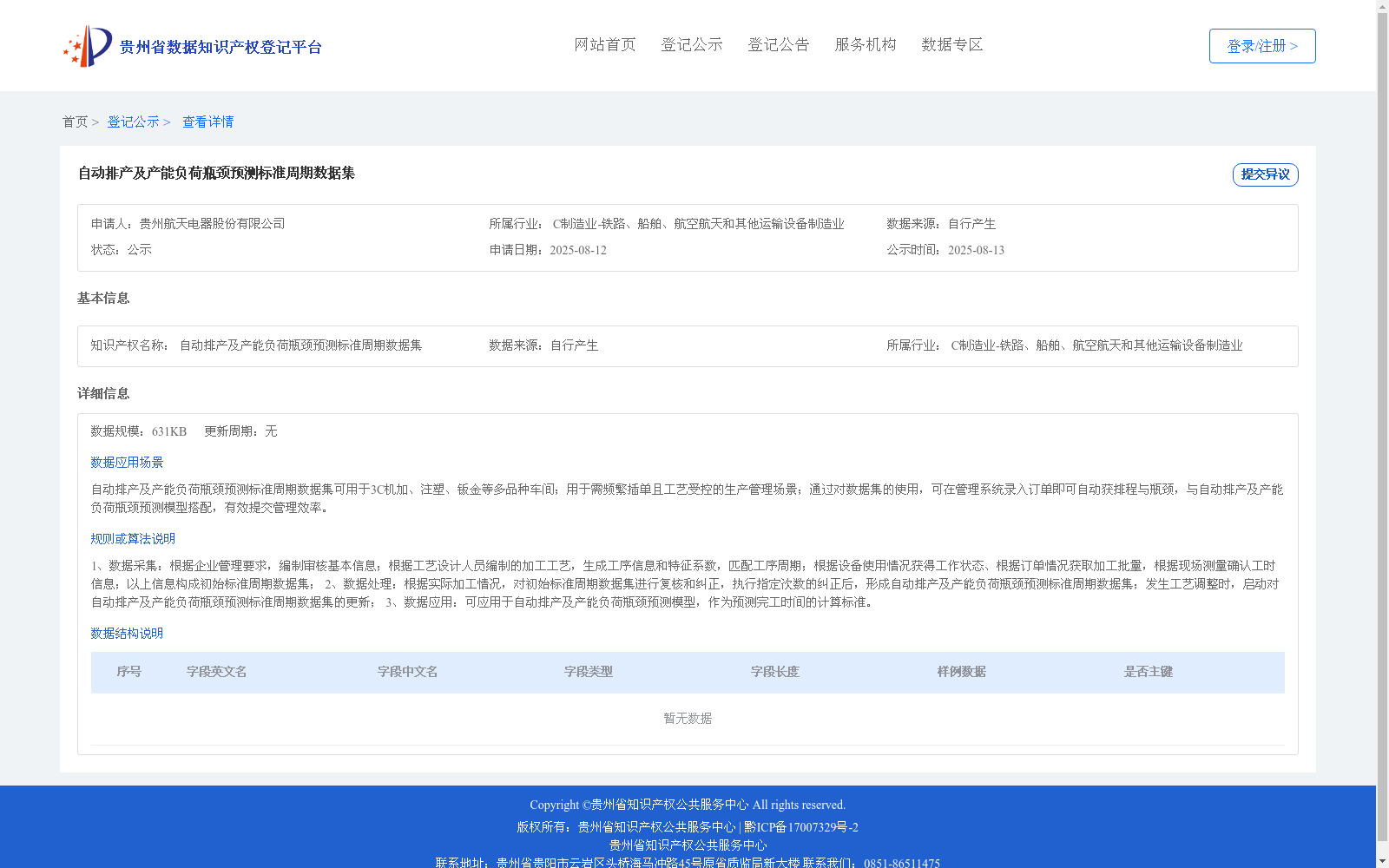This screenshot has width=1389, height=868.
Task: Click the 基本信息 section heading
Action: tap(103, 299)
